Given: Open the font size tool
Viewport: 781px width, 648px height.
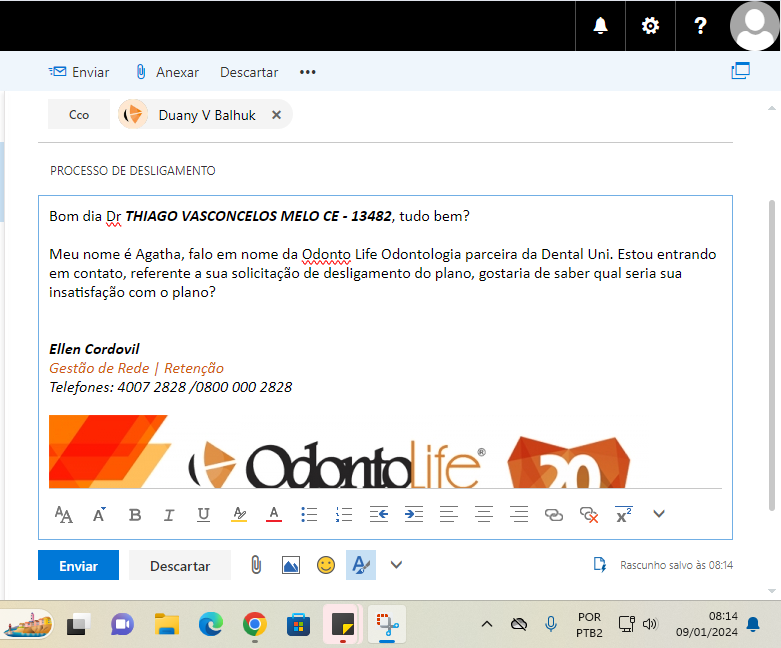Looking at the screenshot, I should point(63,514).
